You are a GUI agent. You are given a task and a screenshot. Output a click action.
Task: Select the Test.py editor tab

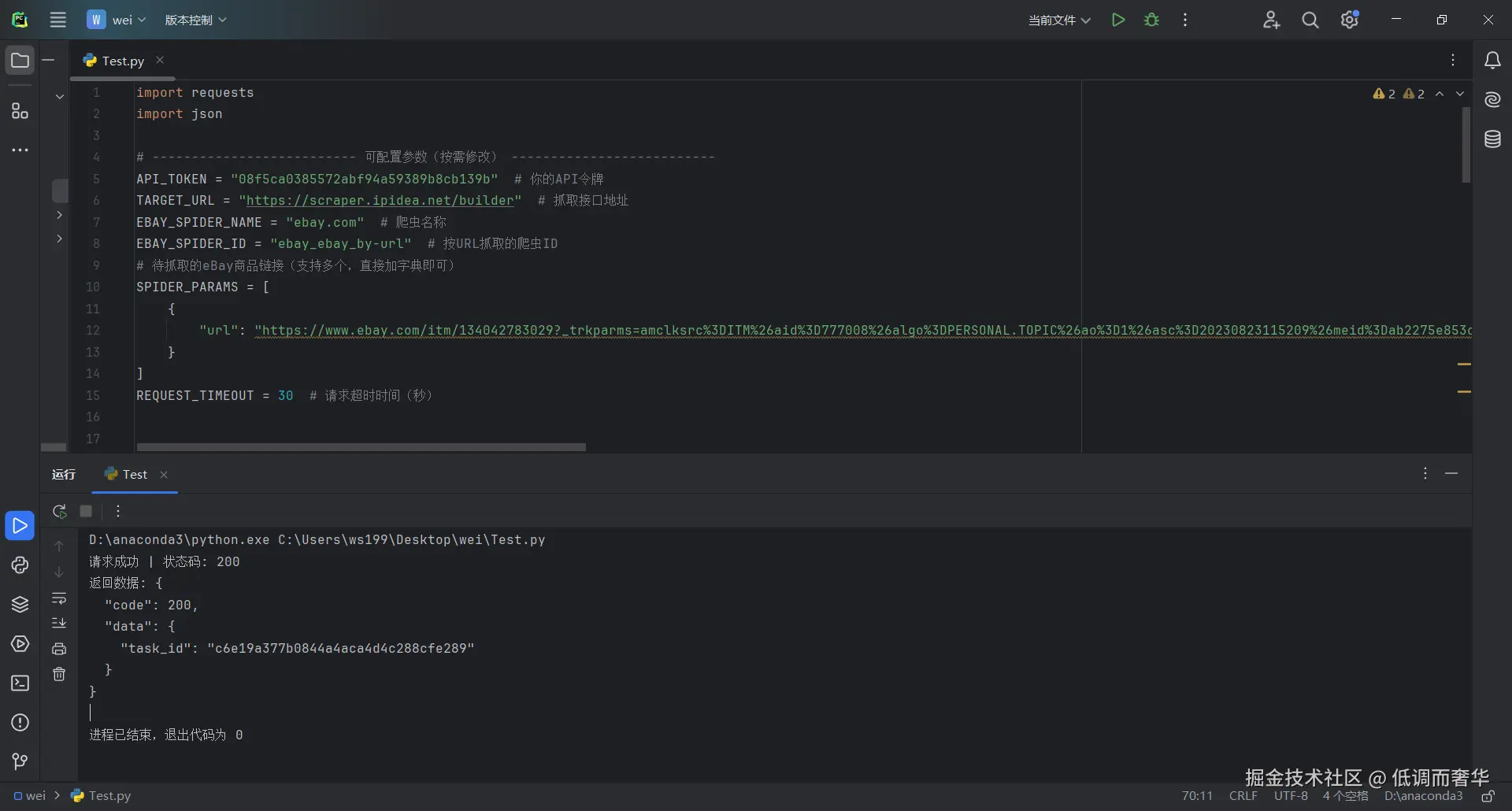tap(123, 61)
